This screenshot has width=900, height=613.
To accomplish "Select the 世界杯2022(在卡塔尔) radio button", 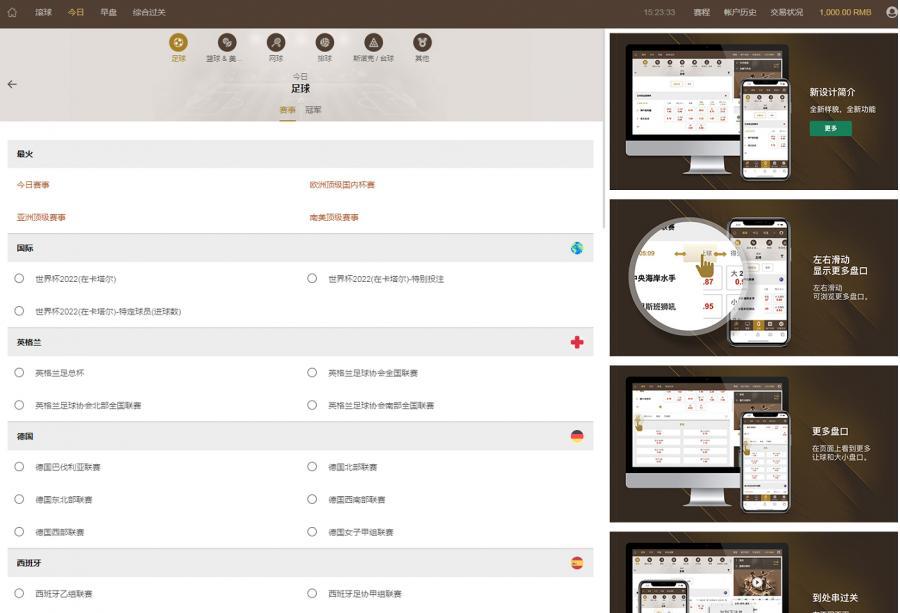I will pos(18,280).
